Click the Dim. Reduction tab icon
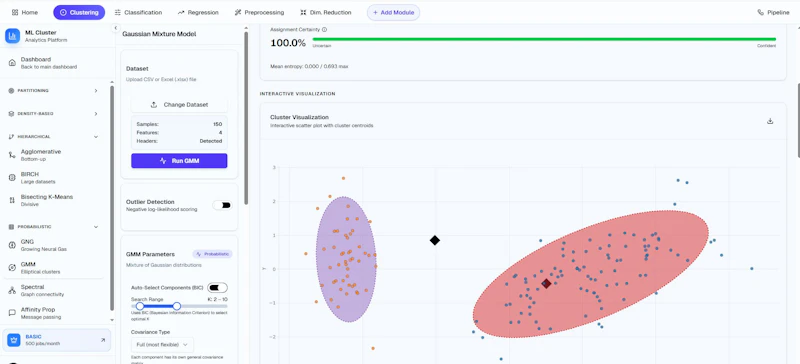The image size is (800, 364). pos(304,12)
